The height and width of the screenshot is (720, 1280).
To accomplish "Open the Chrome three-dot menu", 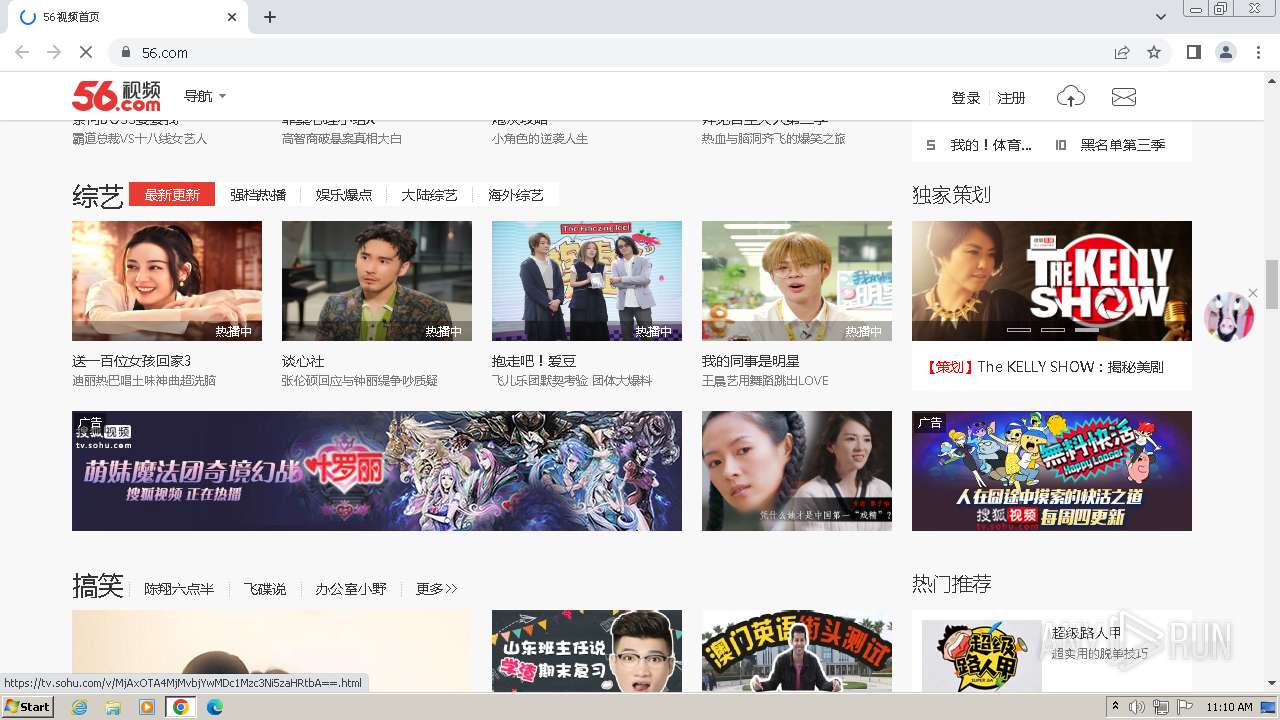I will coord(1258,52).
